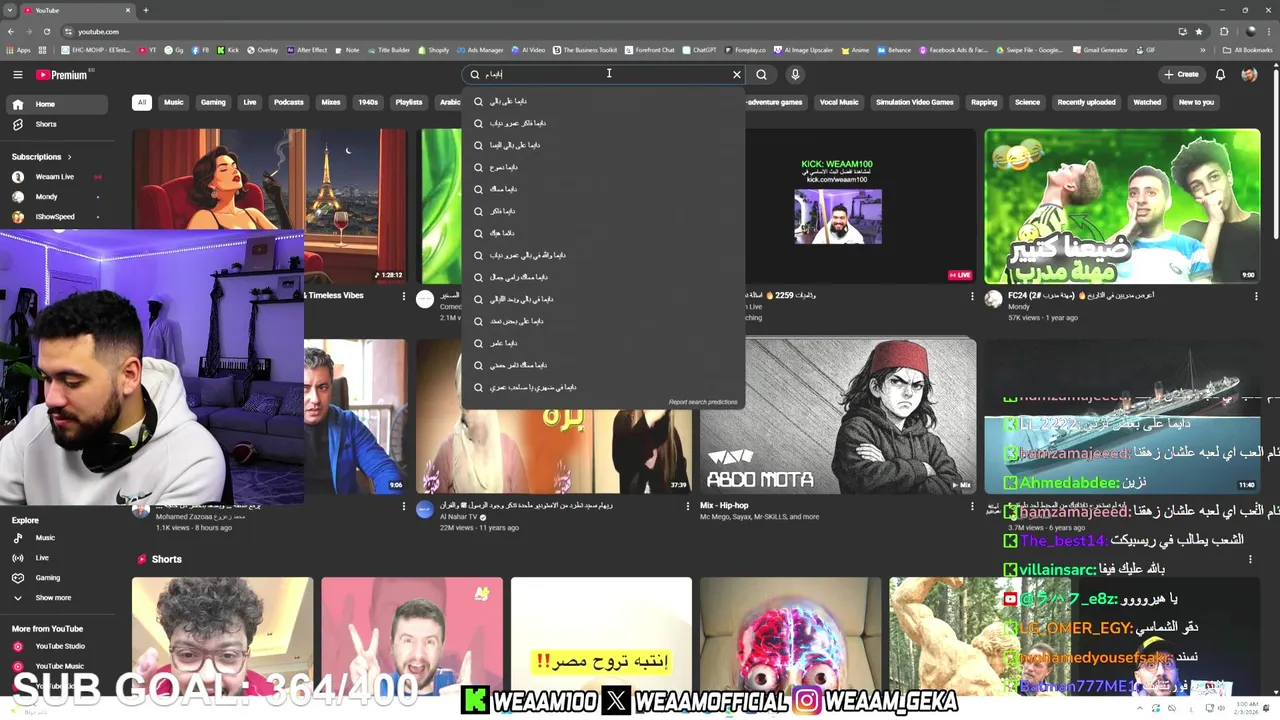This screenshot has width=1280, height=720.
Task: Expand the Subscriptions section chevron
Action: click(70, 157)
